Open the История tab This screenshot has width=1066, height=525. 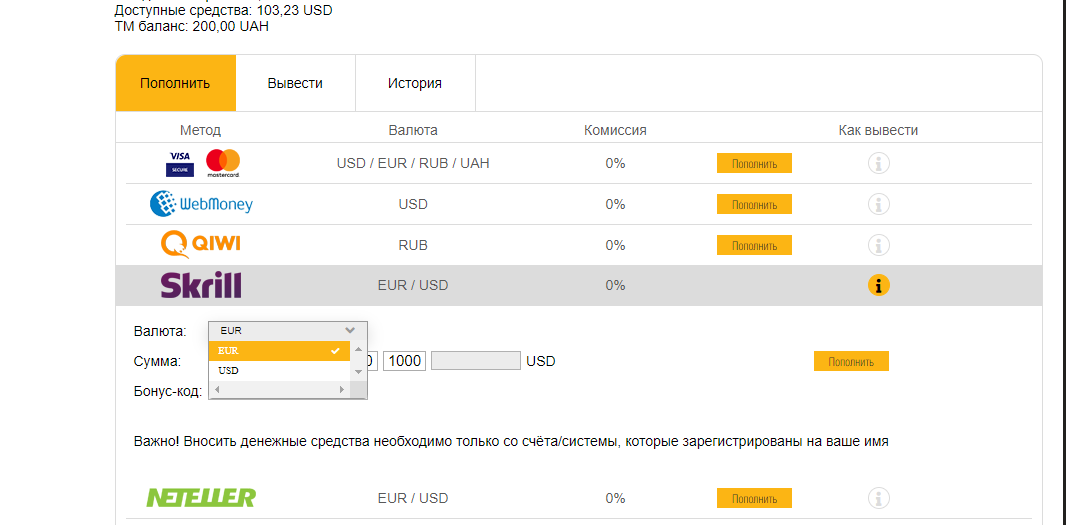click(415, 83)
